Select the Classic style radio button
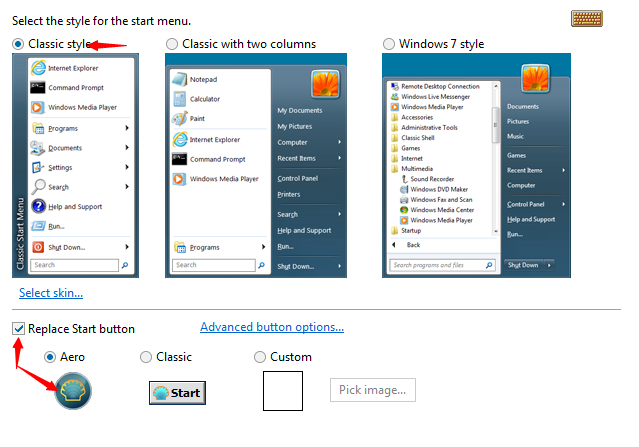 coord(19,44)
